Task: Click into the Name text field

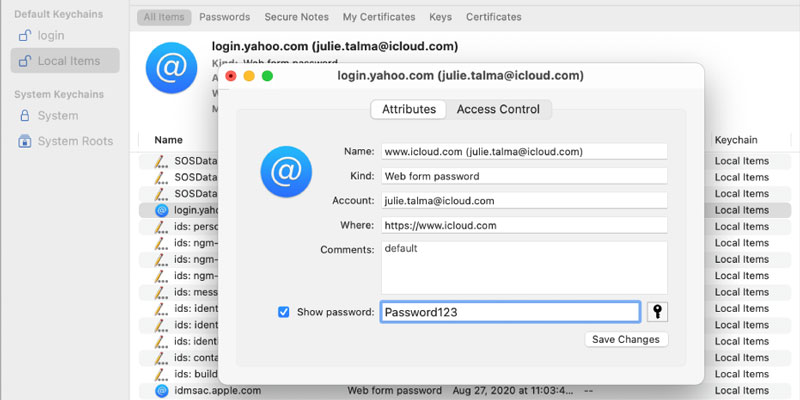Action: tap(524, 152)
